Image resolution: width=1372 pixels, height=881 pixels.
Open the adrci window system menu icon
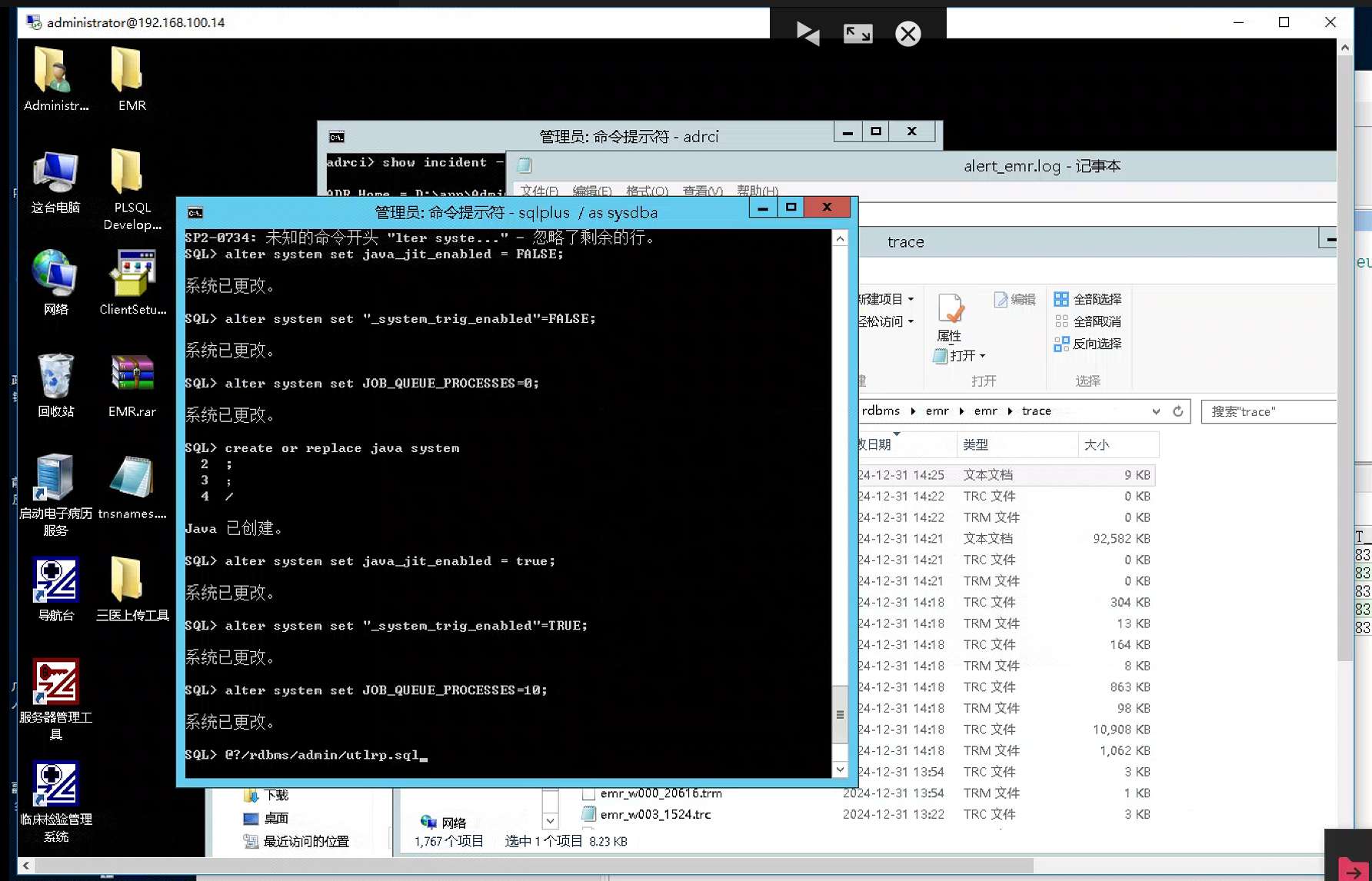click(x=336, y=137)
